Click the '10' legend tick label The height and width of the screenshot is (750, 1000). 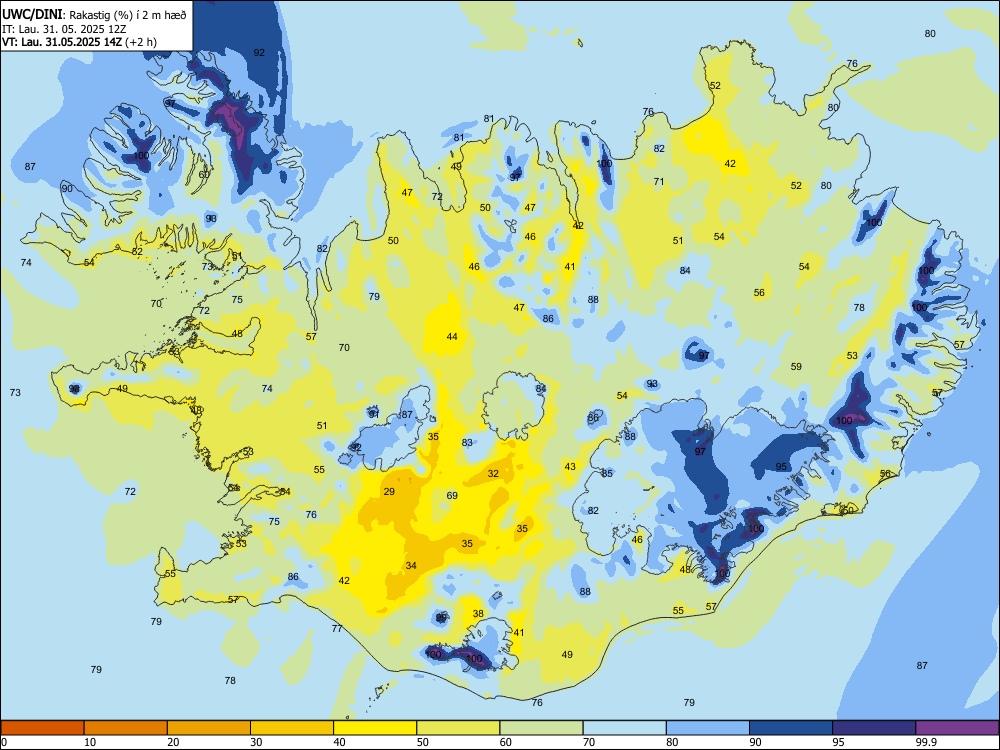pos(90,742)
